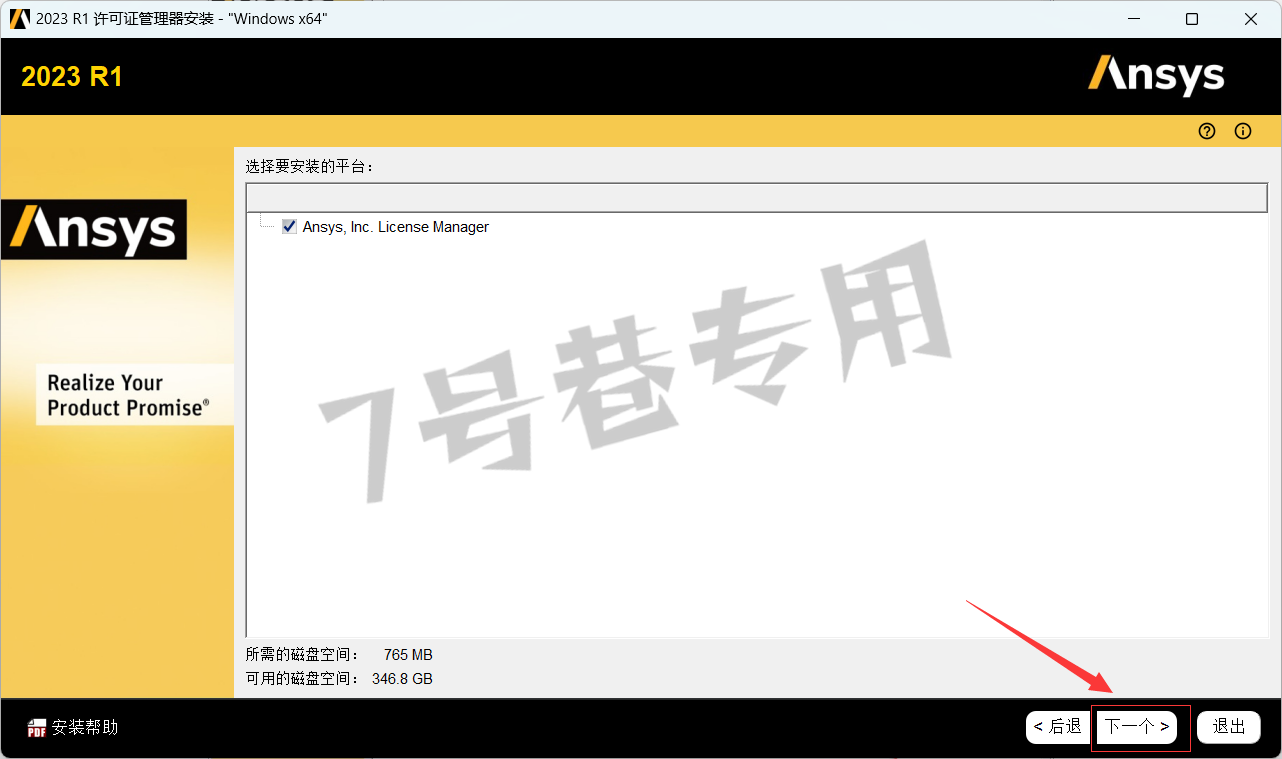
Task: Go back with the < 后退 button
Action: (1058, 727)
